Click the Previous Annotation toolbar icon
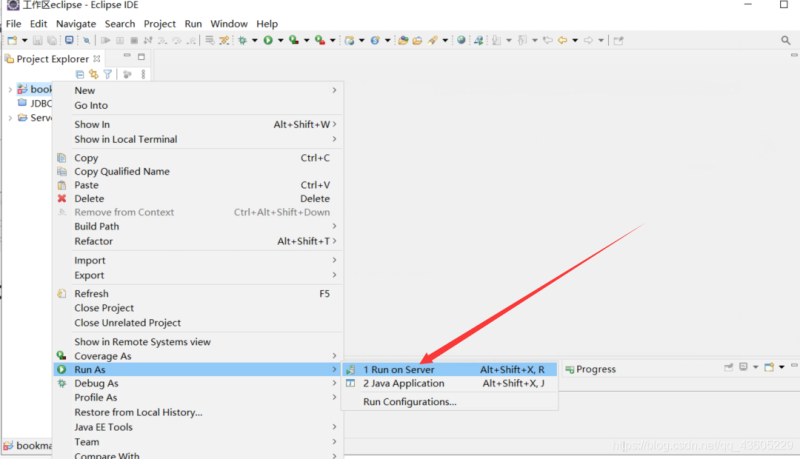Viewport: 800px width, 459px height. [x=522, y=40]
